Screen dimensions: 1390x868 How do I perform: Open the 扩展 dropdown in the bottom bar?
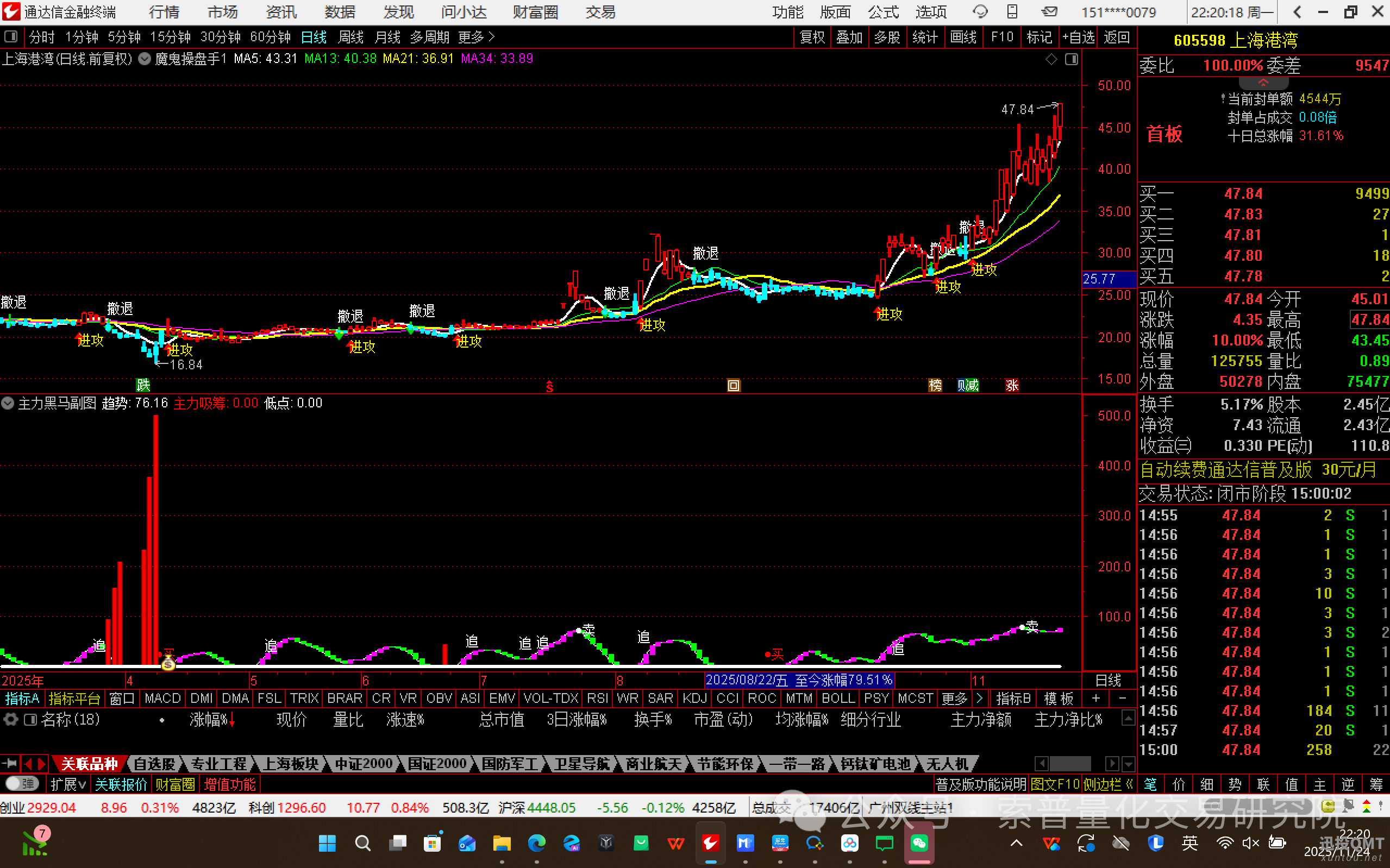pyautogui.click(x=68, y=784)
